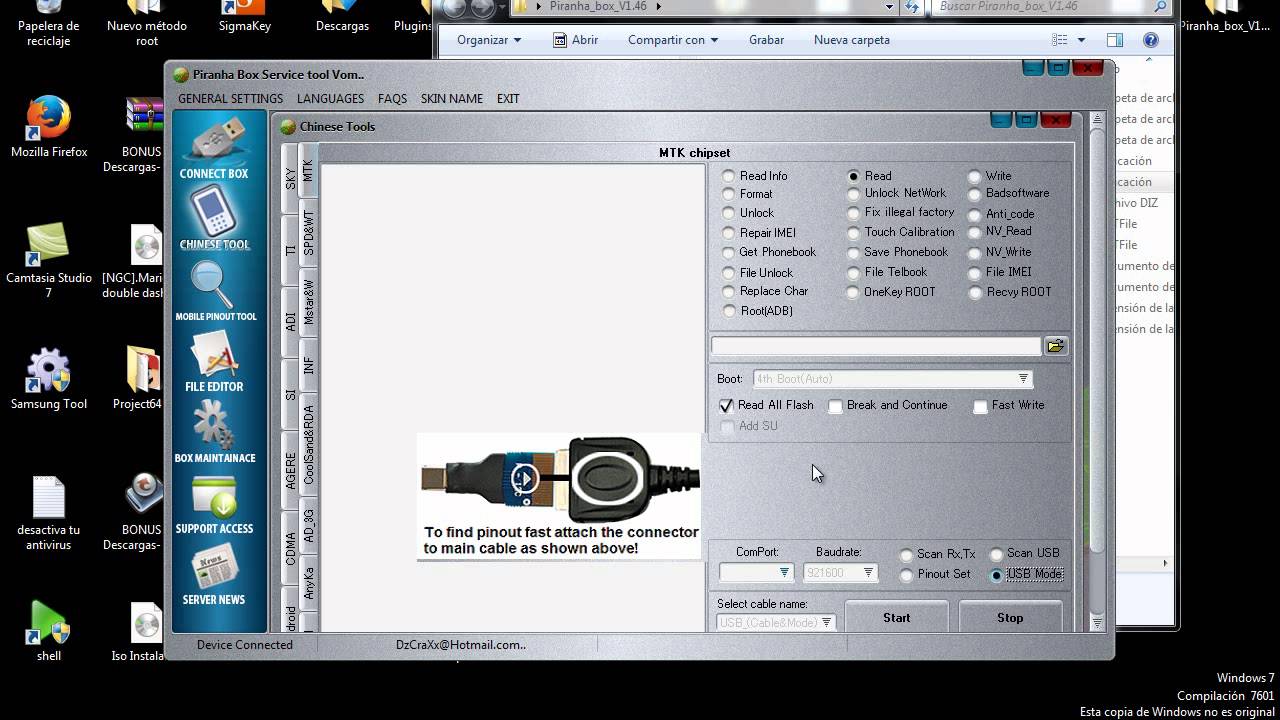1280x720 pixels.
Task: Choose the Unlock NetWork radio option
Action: [853, 193]
